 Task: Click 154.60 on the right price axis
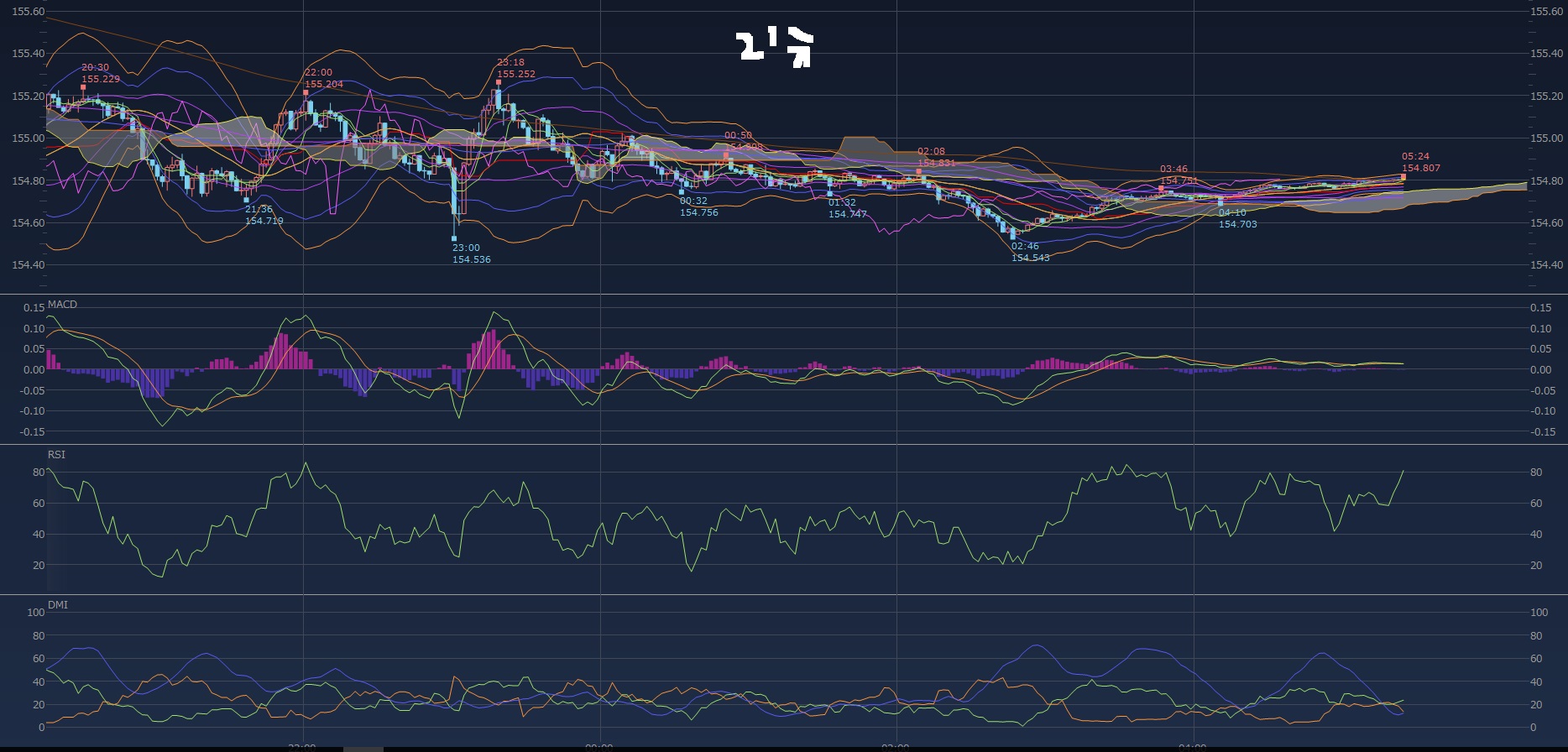1546,222
